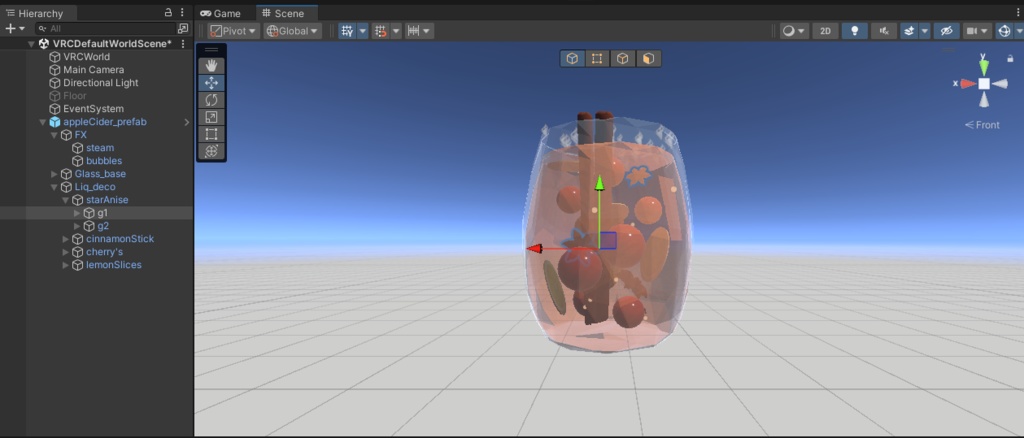Click the gray bottom cone on scene gizmo
Viewport: 1024px width, 438px height.
pos(984,99)
